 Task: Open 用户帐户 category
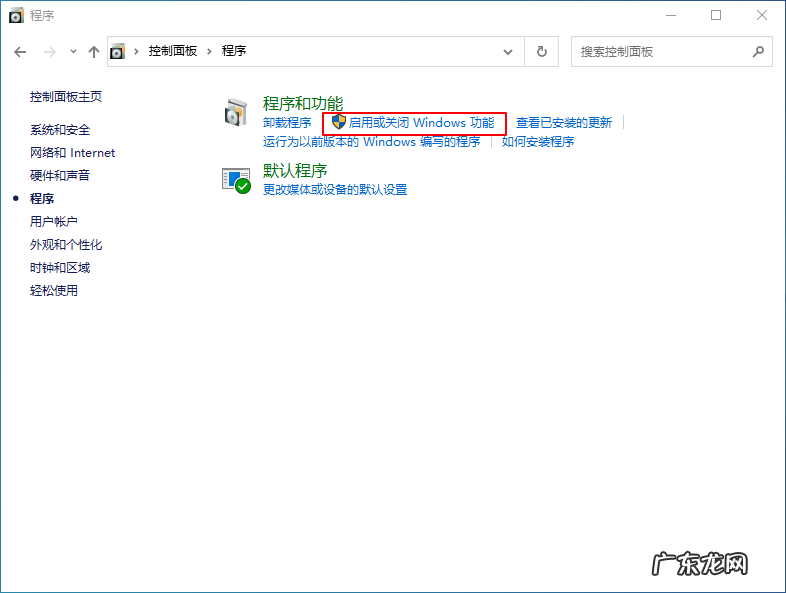(54, 222)
